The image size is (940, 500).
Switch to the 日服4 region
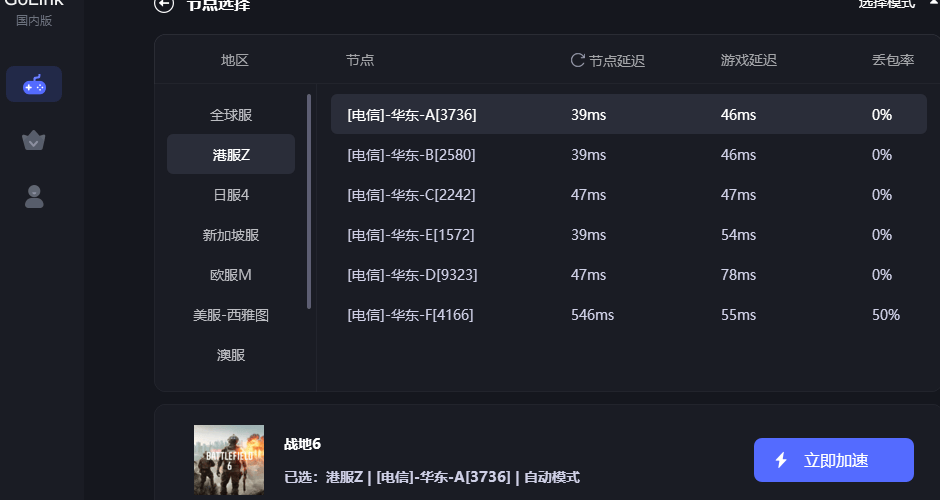point(231,195)
